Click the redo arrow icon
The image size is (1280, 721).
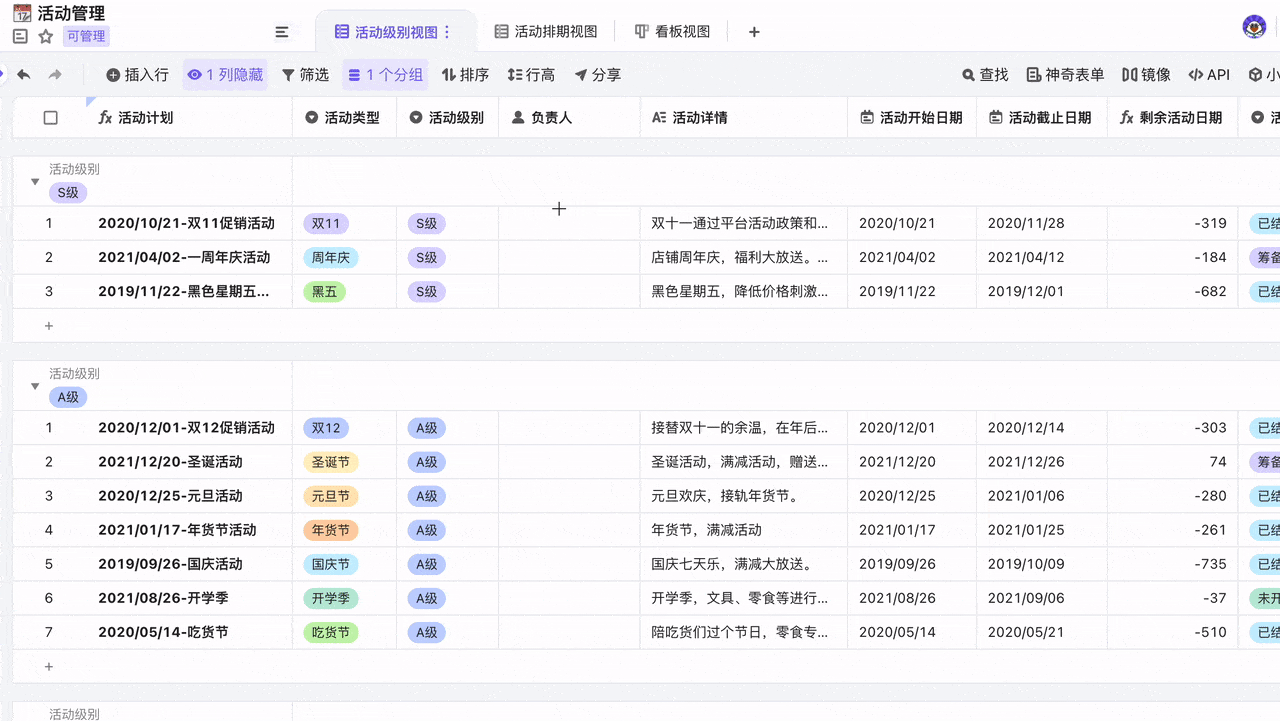[x=55, y=75]
